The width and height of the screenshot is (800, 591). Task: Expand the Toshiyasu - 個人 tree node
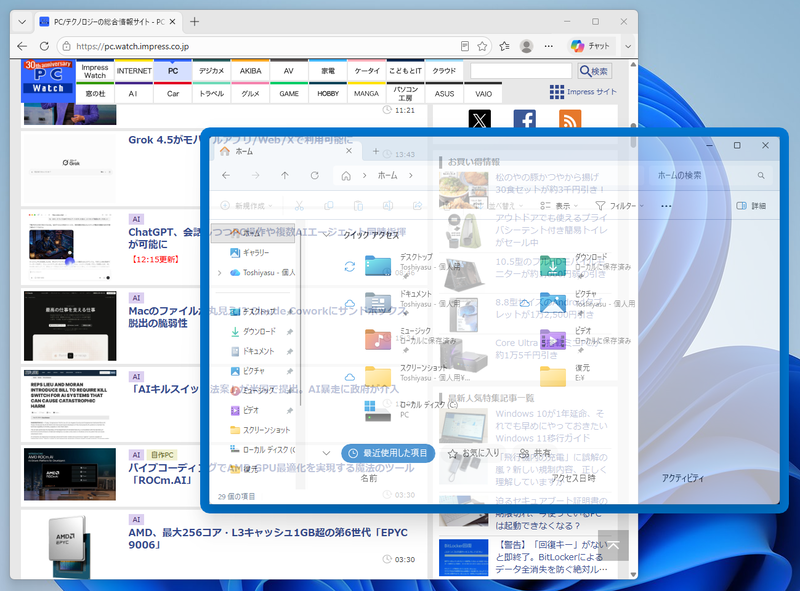click(219, 273)
